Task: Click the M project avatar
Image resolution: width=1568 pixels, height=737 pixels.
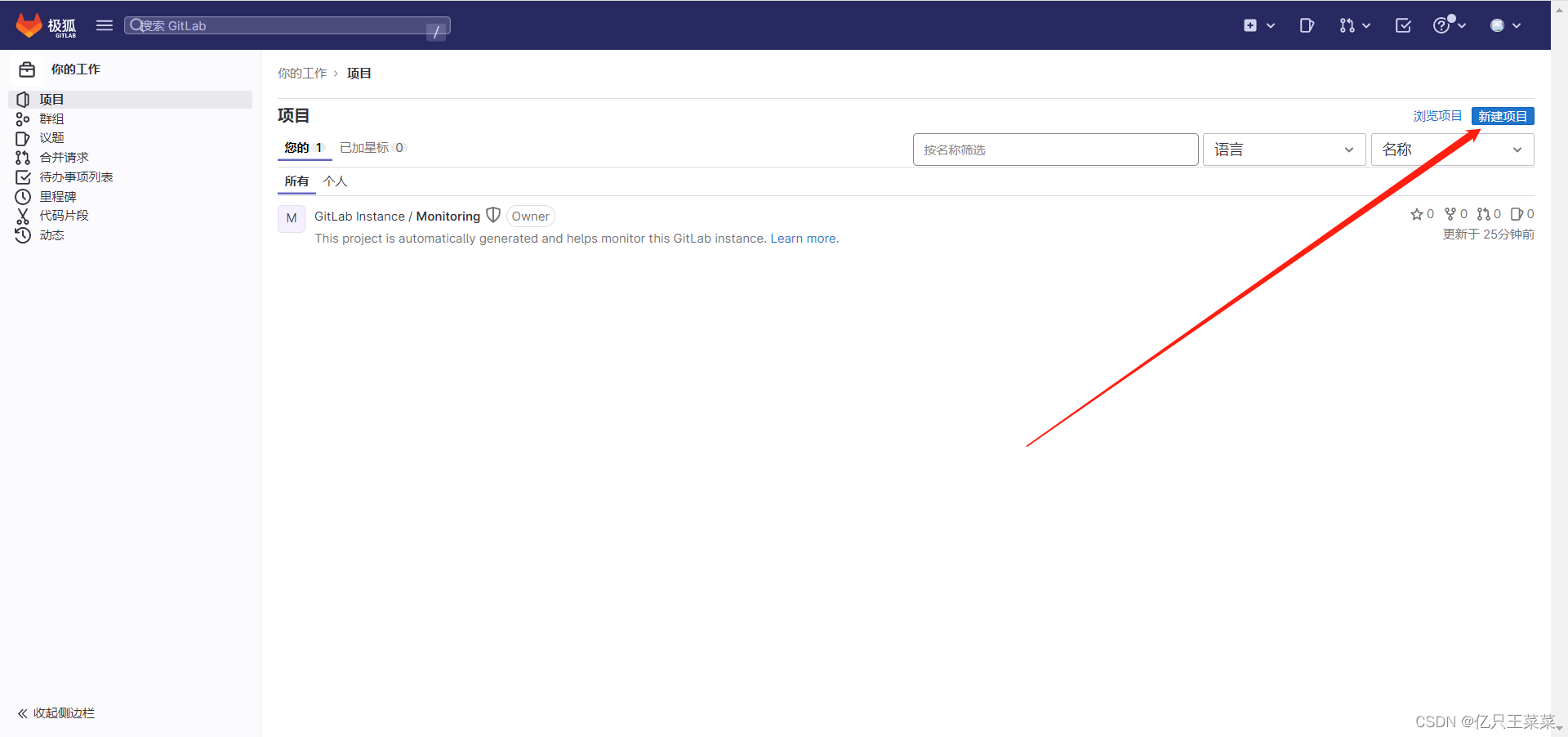Action: [292, 218]
